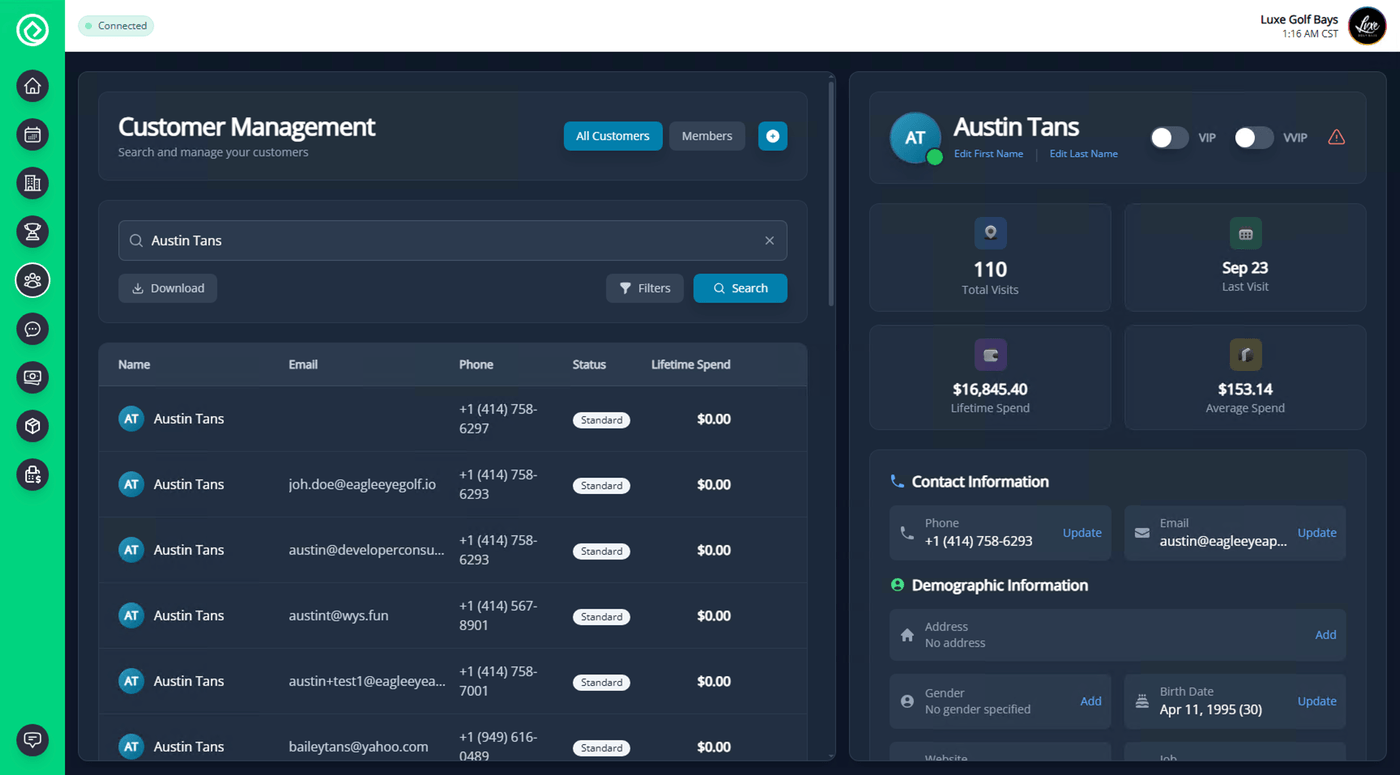Open the Home dashboard from the sidebar
This screenshot has height=775, width=1400.
(x=32, y=86)
